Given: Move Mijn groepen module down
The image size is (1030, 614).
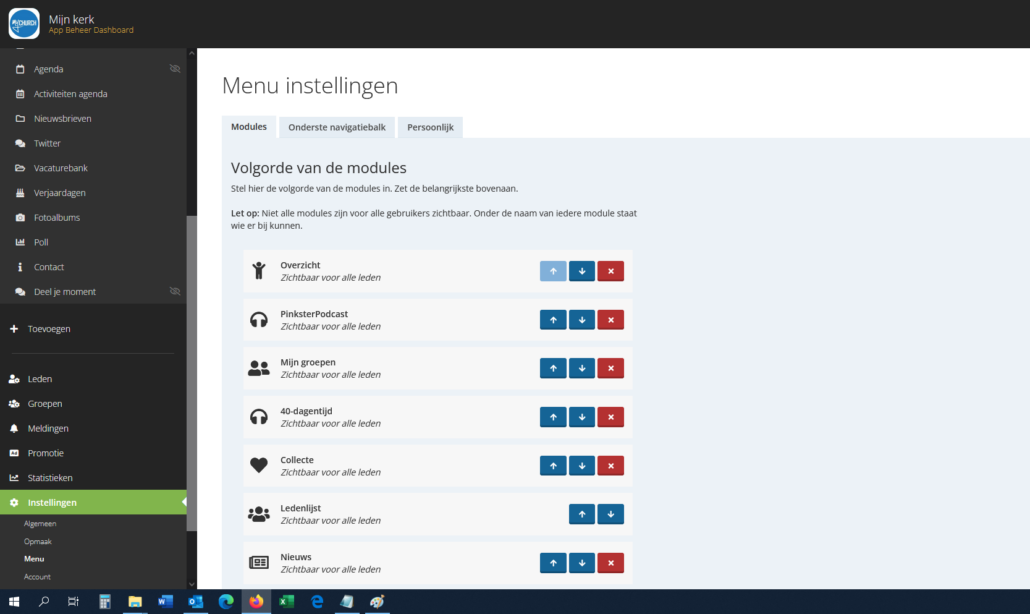Looking at the screenshot, I should coord(581,368).
